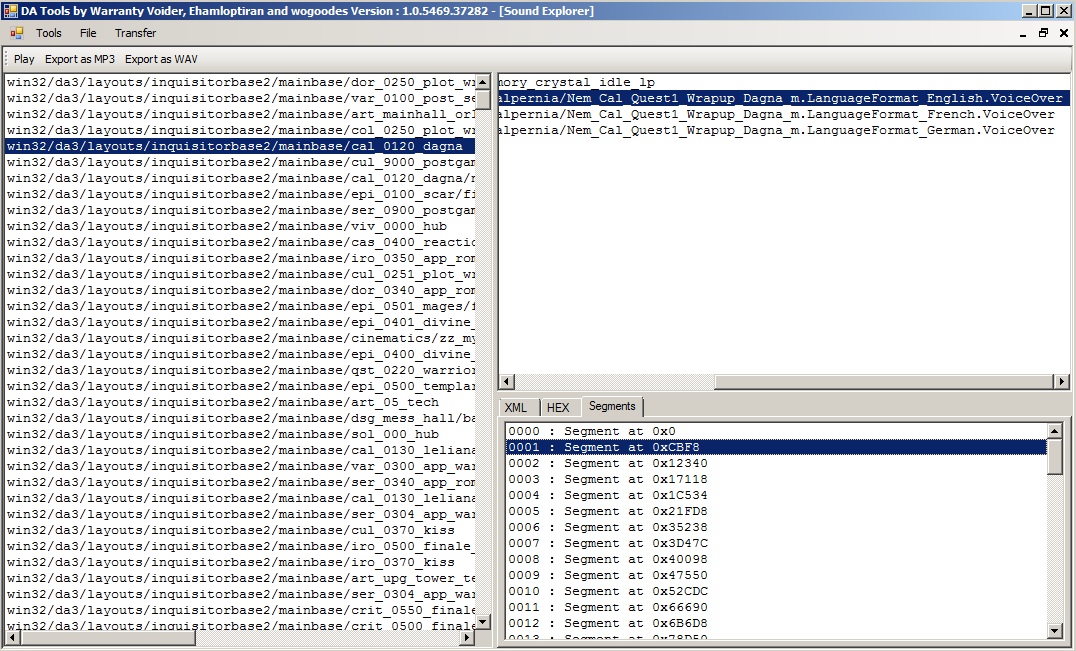Open the Tools menu
1076x651 pixels.
[49, 33]
